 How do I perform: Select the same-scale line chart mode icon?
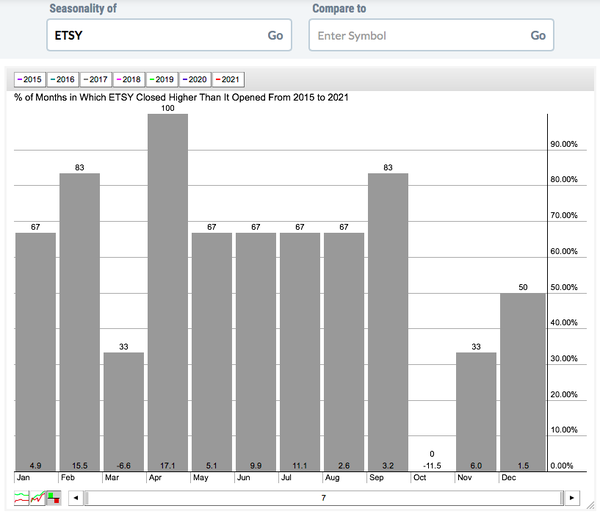(38, 497)
